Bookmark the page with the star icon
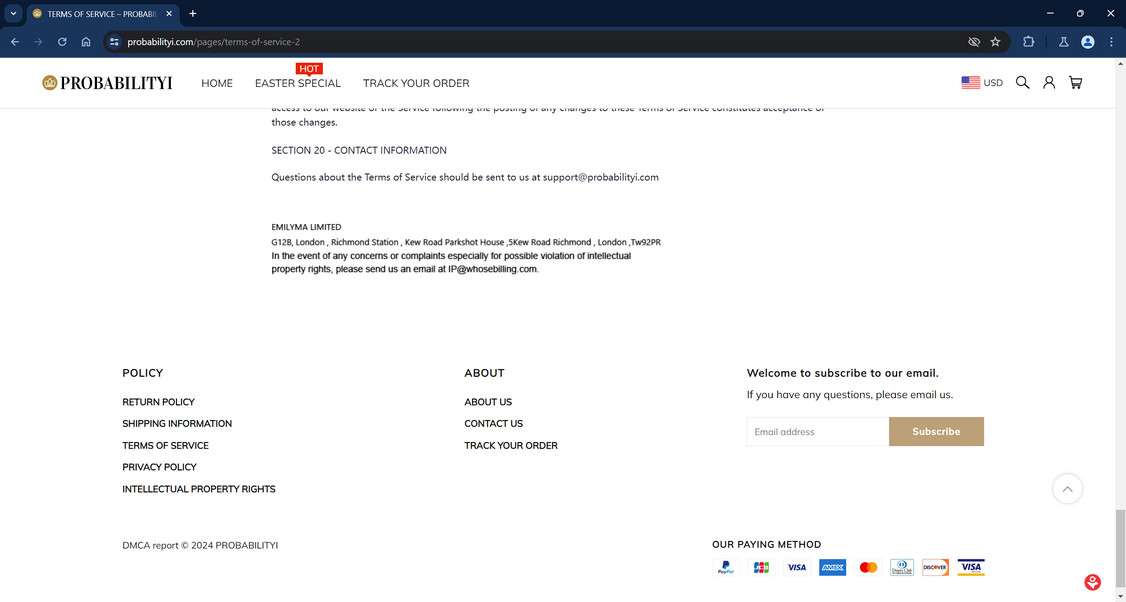The width and height of the screenshot is (1126, 602). click(995, 41)
